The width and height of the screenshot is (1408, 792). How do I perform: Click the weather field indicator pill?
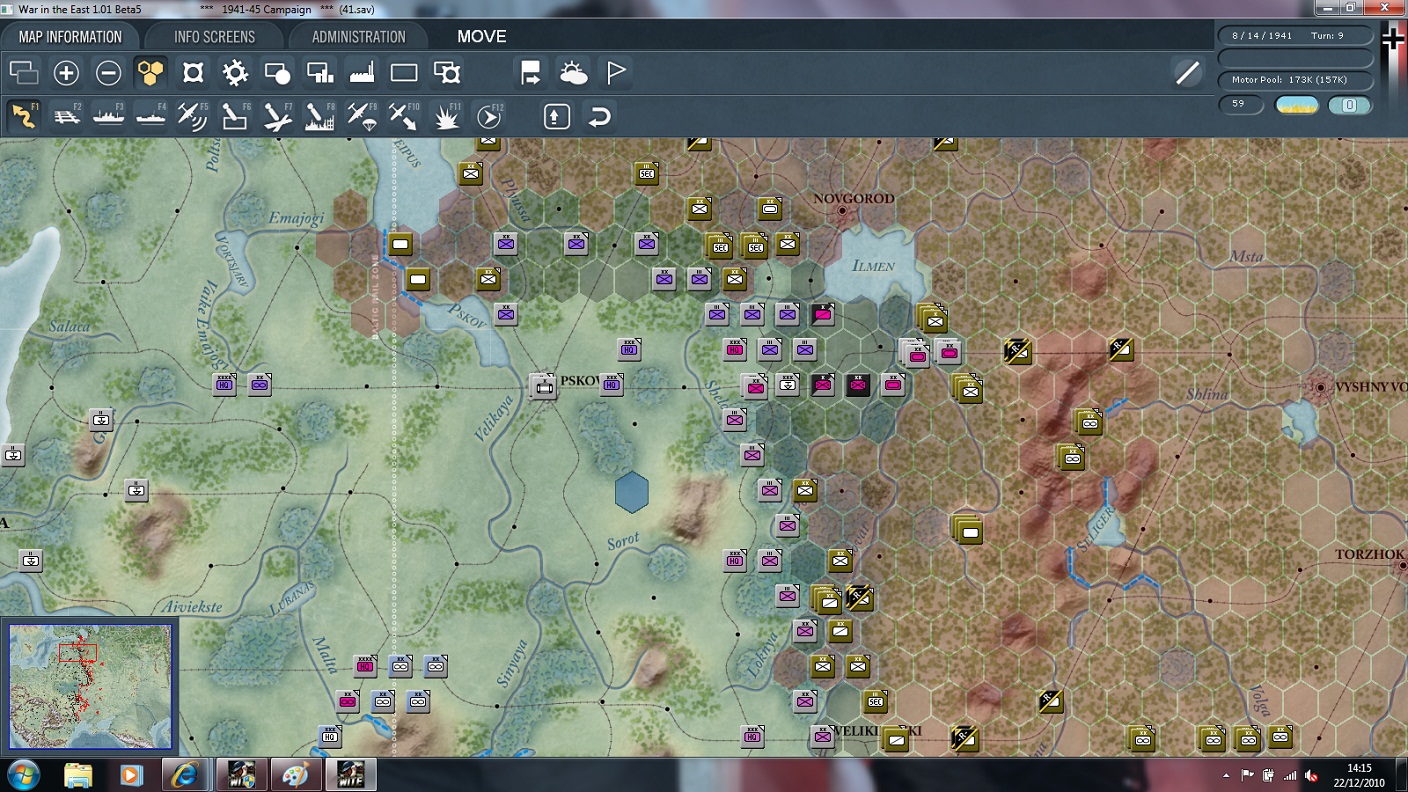(x=1297, y=105)
